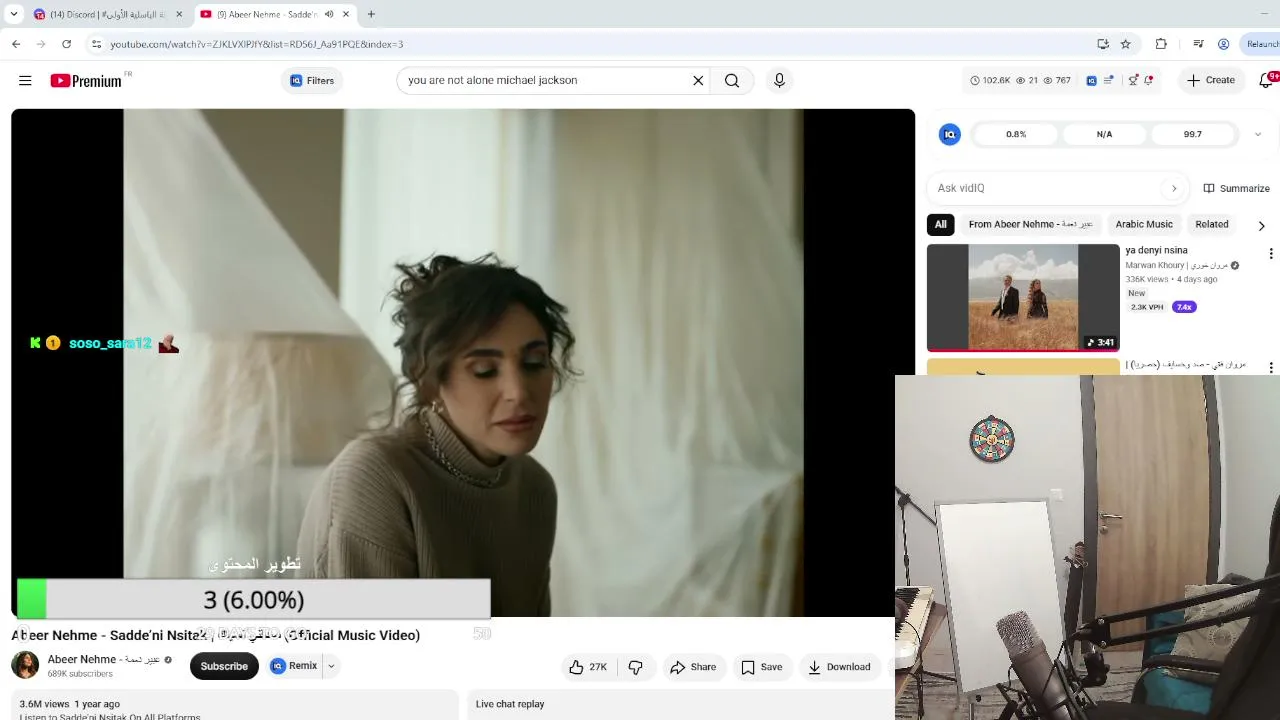Select the From Abeer Nehme chip

tap(1030, 224)
